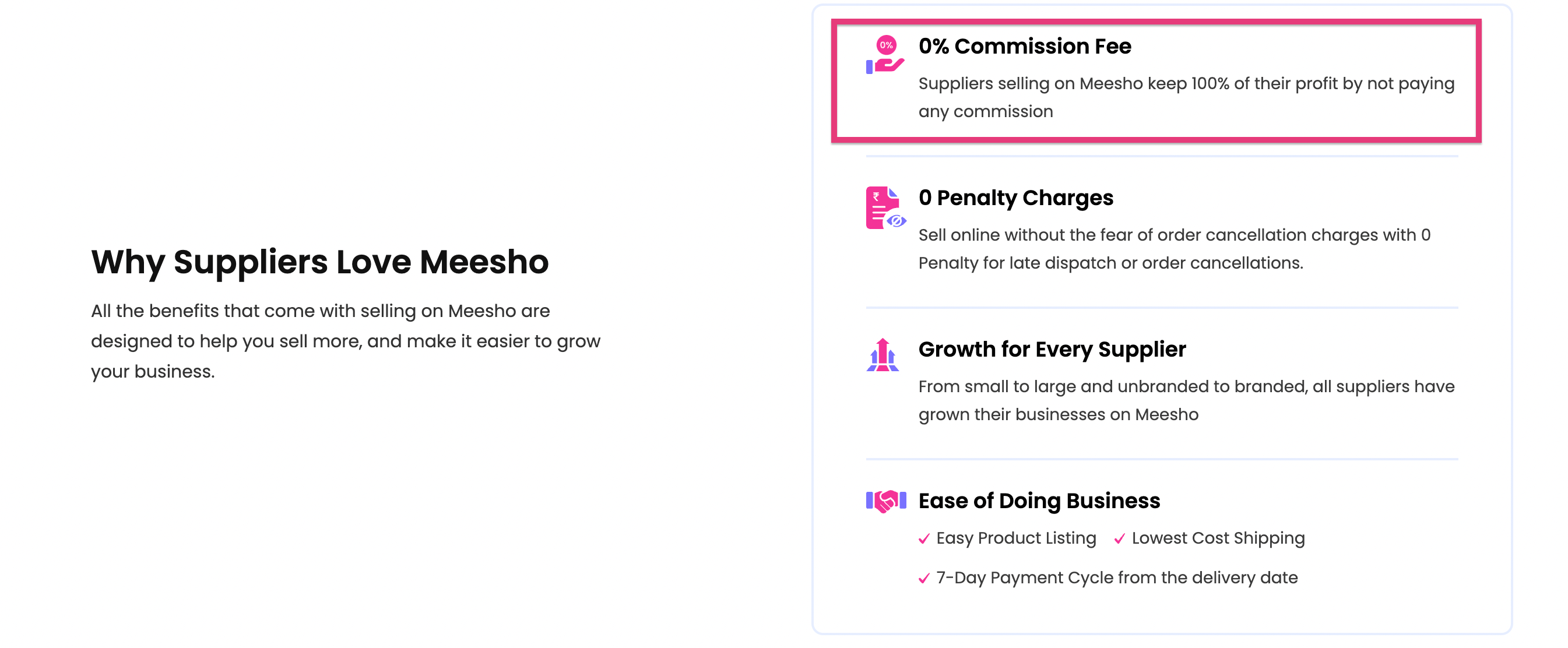Click the checkmark beside 7-Day Payment Cycle
Screen dimensions: 1568x648
pos(924,578)
